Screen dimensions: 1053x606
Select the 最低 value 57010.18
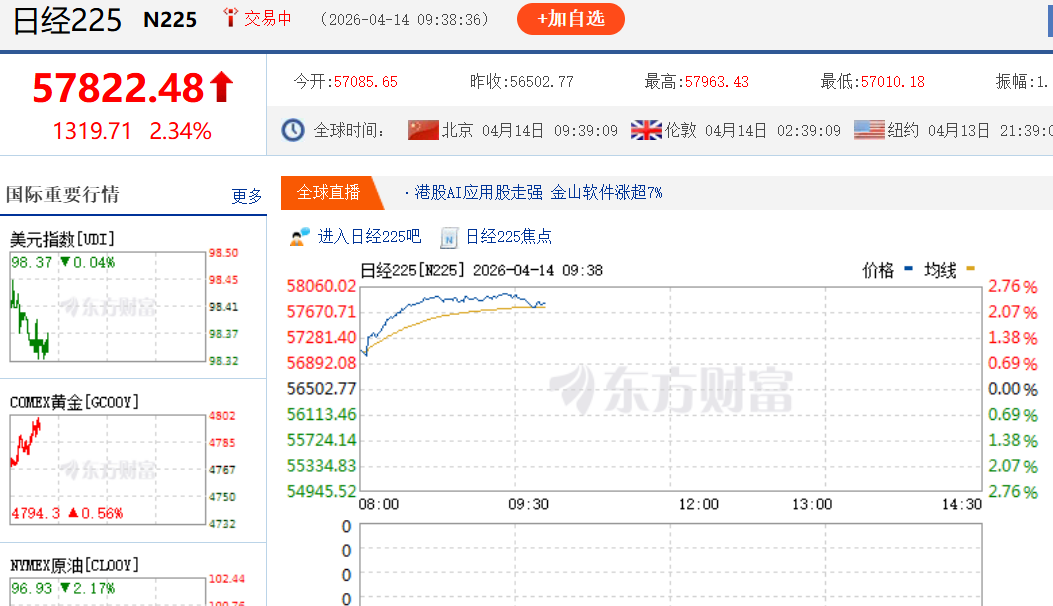(x=892, y=82)
